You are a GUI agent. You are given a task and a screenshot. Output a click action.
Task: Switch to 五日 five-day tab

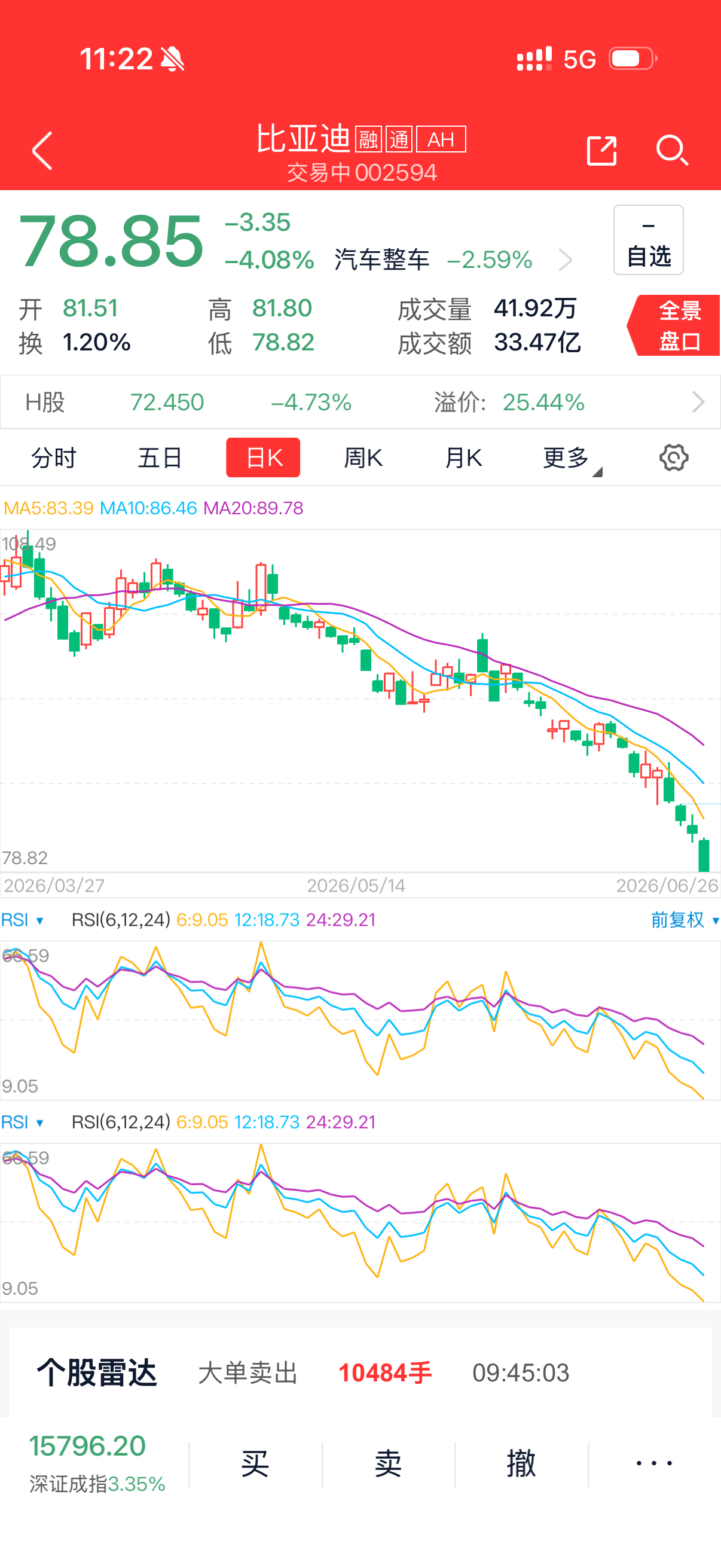[x=160, y=457]
